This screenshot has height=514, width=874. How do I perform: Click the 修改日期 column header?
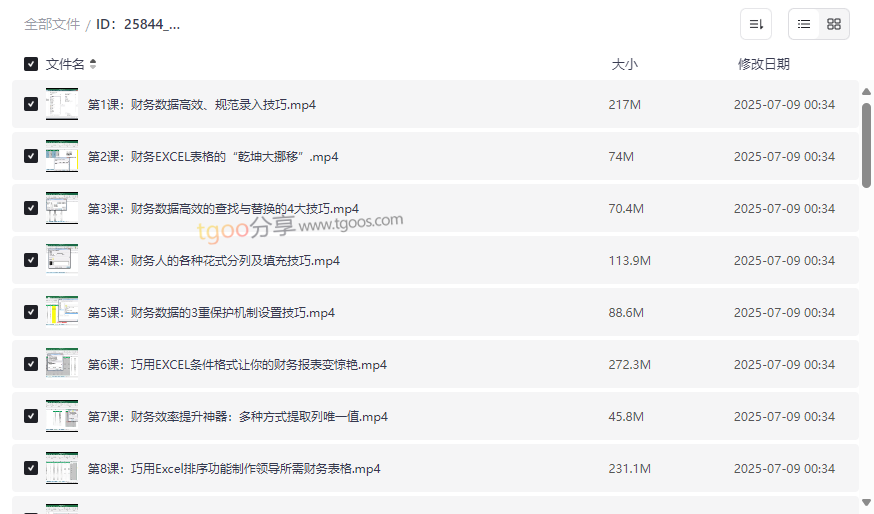[763, 64]
